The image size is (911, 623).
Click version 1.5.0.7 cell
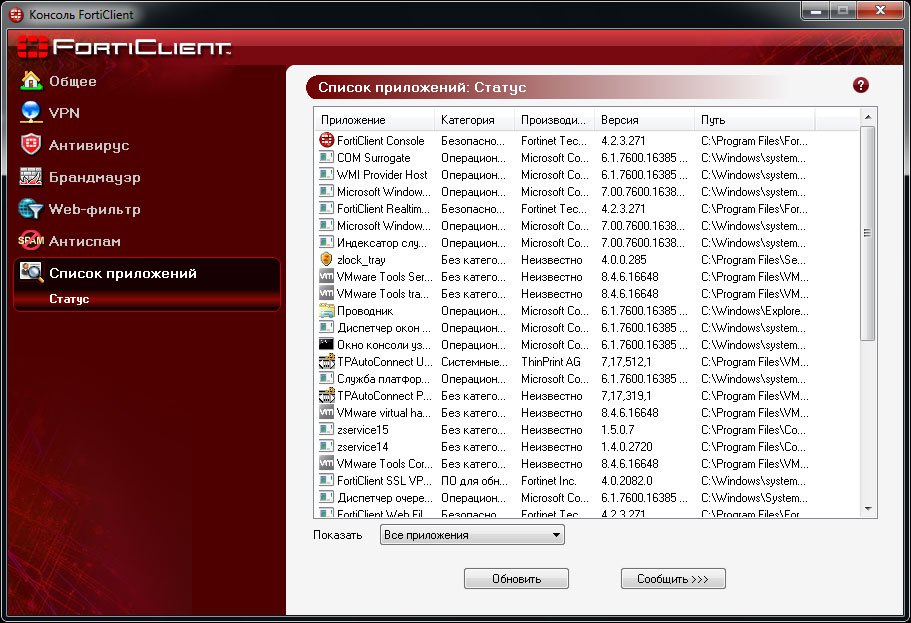click(x=618, y=429)
